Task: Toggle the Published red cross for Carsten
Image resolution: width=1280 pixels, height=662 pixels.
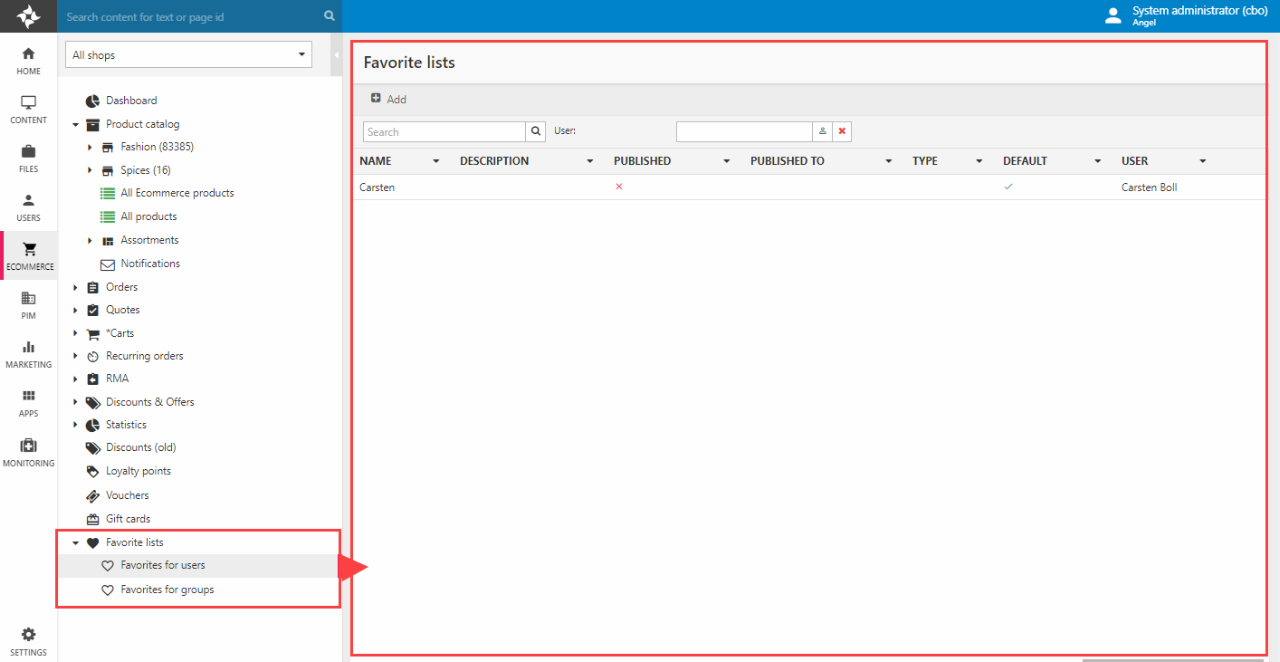Action: pyautogui.click(x=619, y=187)
